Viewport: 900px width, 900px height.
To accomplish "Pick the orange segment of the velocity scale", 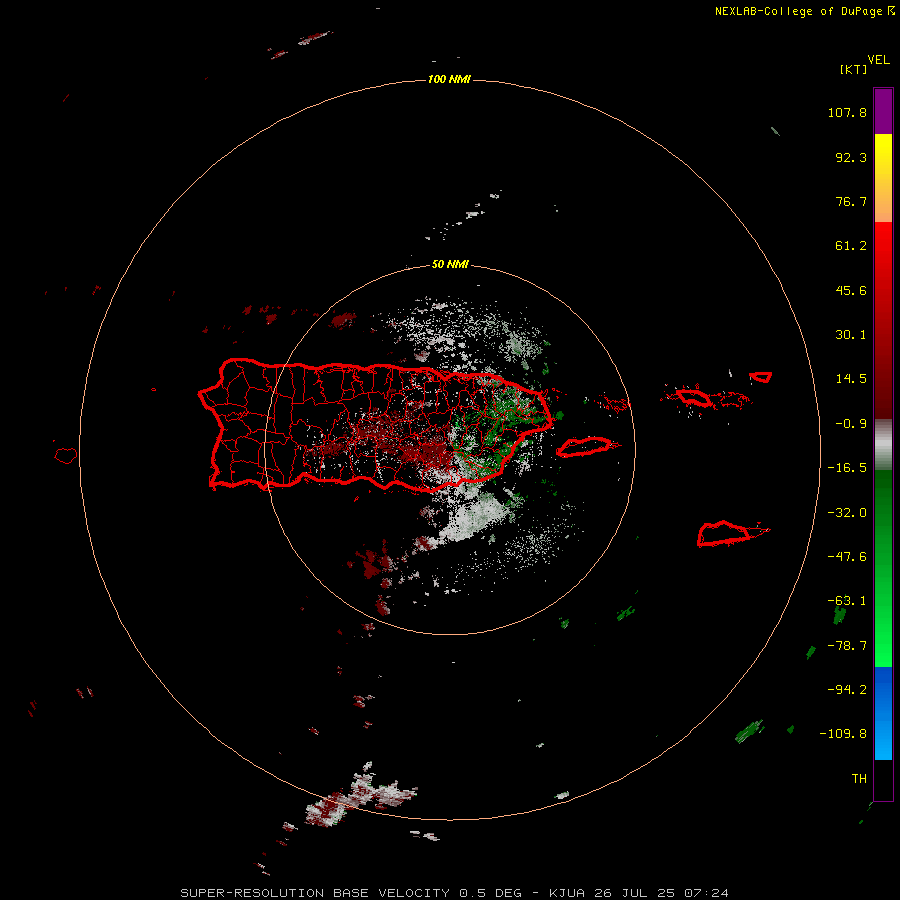I will pos(883,201).
